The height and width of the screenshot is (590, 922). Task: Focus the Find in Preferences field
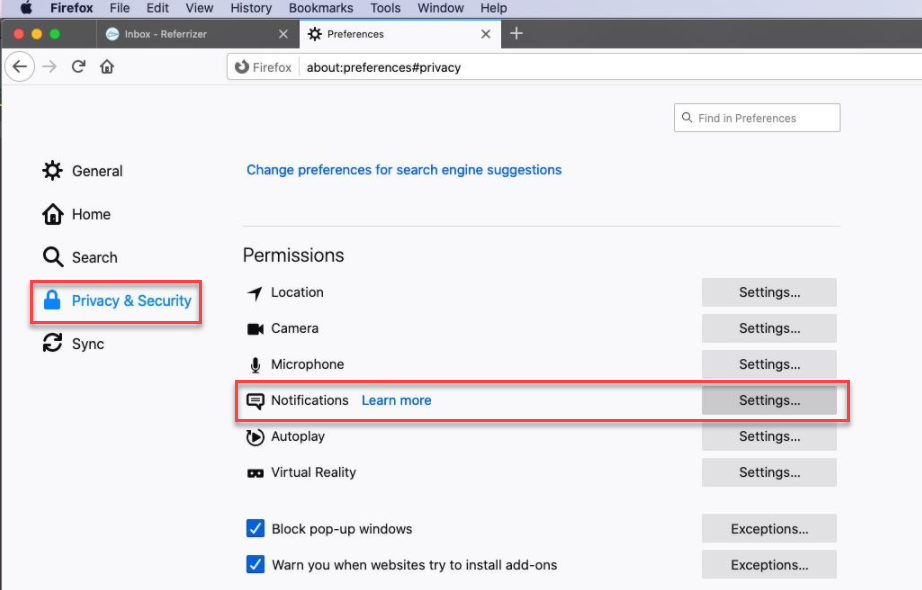point(757,118)
